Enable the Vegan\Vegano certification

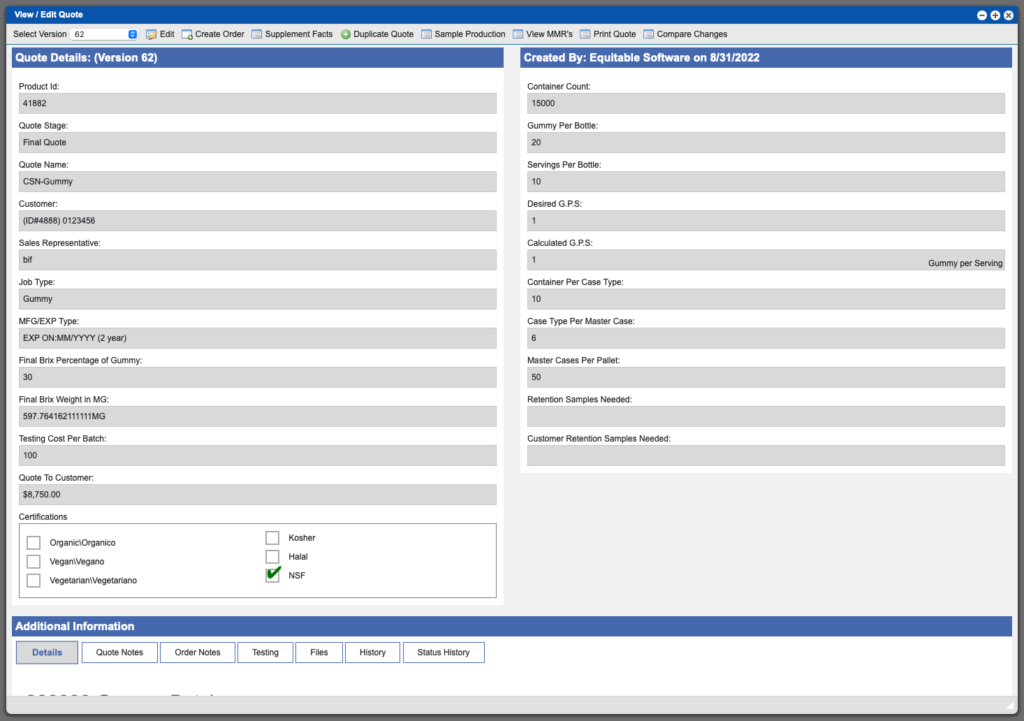(x=33, y=561)
